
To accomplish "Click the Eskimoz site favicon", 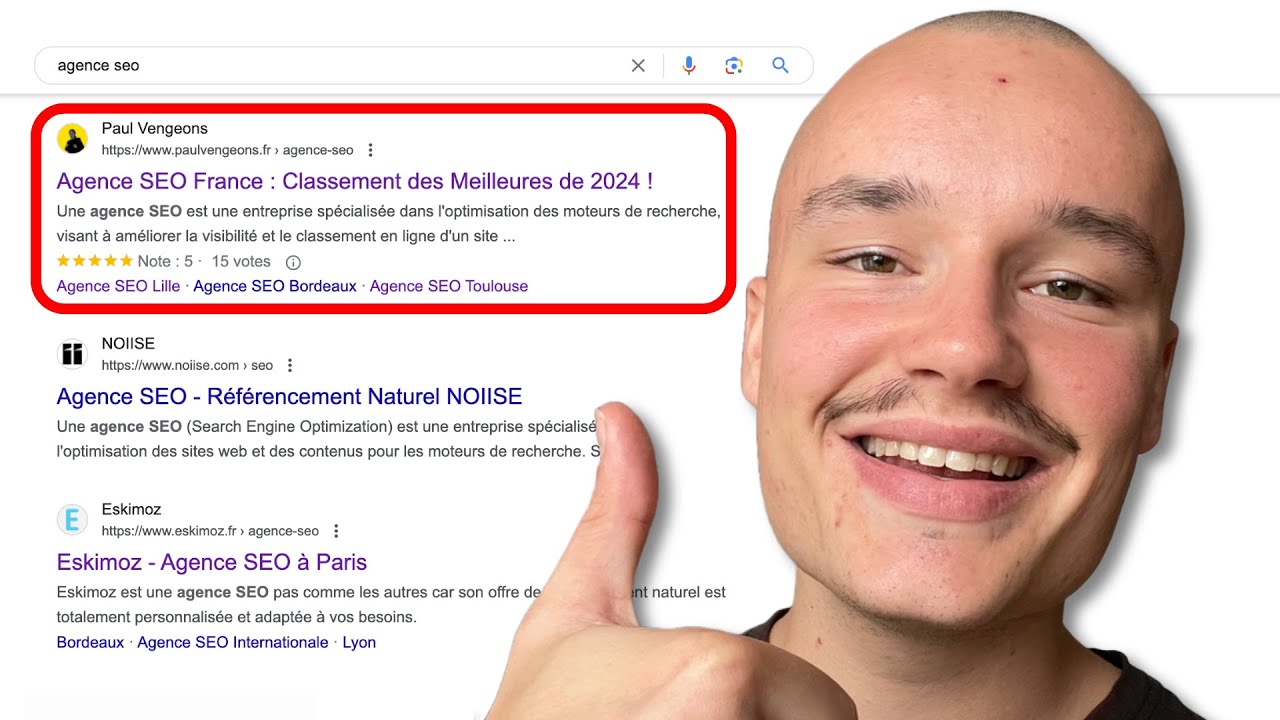I will 72,520.
